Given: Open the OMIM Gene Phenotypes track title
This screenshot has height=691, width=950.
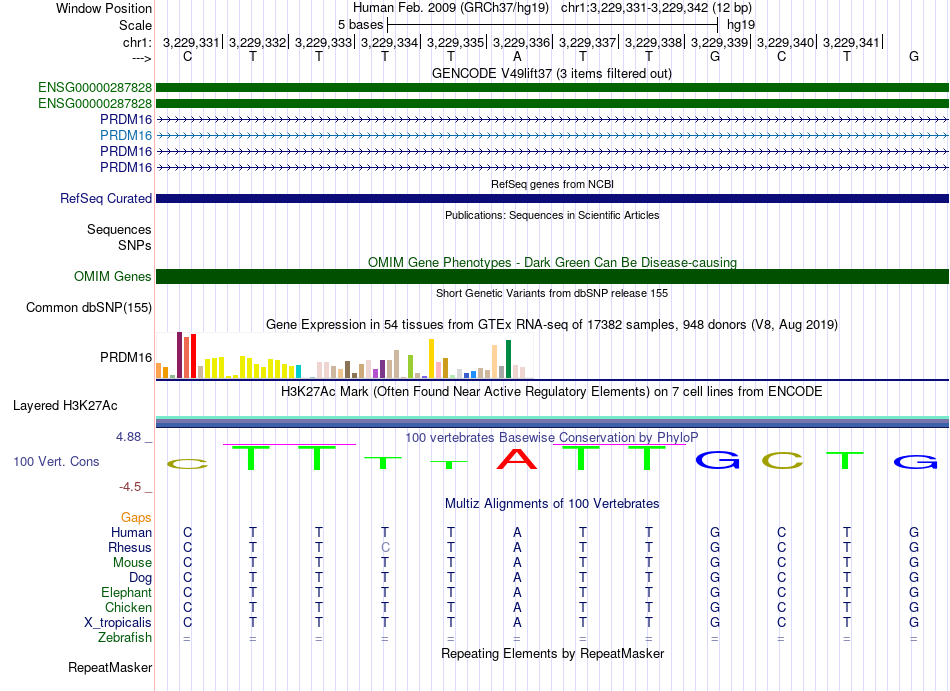Looking at the screenshot, I should click(552, 262).
